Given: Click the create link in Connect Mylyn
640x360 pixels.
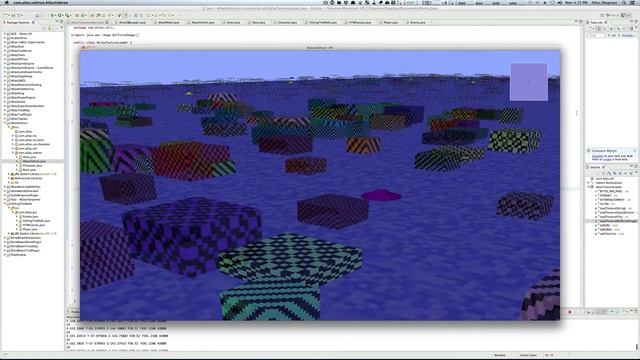Looking at the screenshot, I should pyautogui.click(x=607, y=160).
